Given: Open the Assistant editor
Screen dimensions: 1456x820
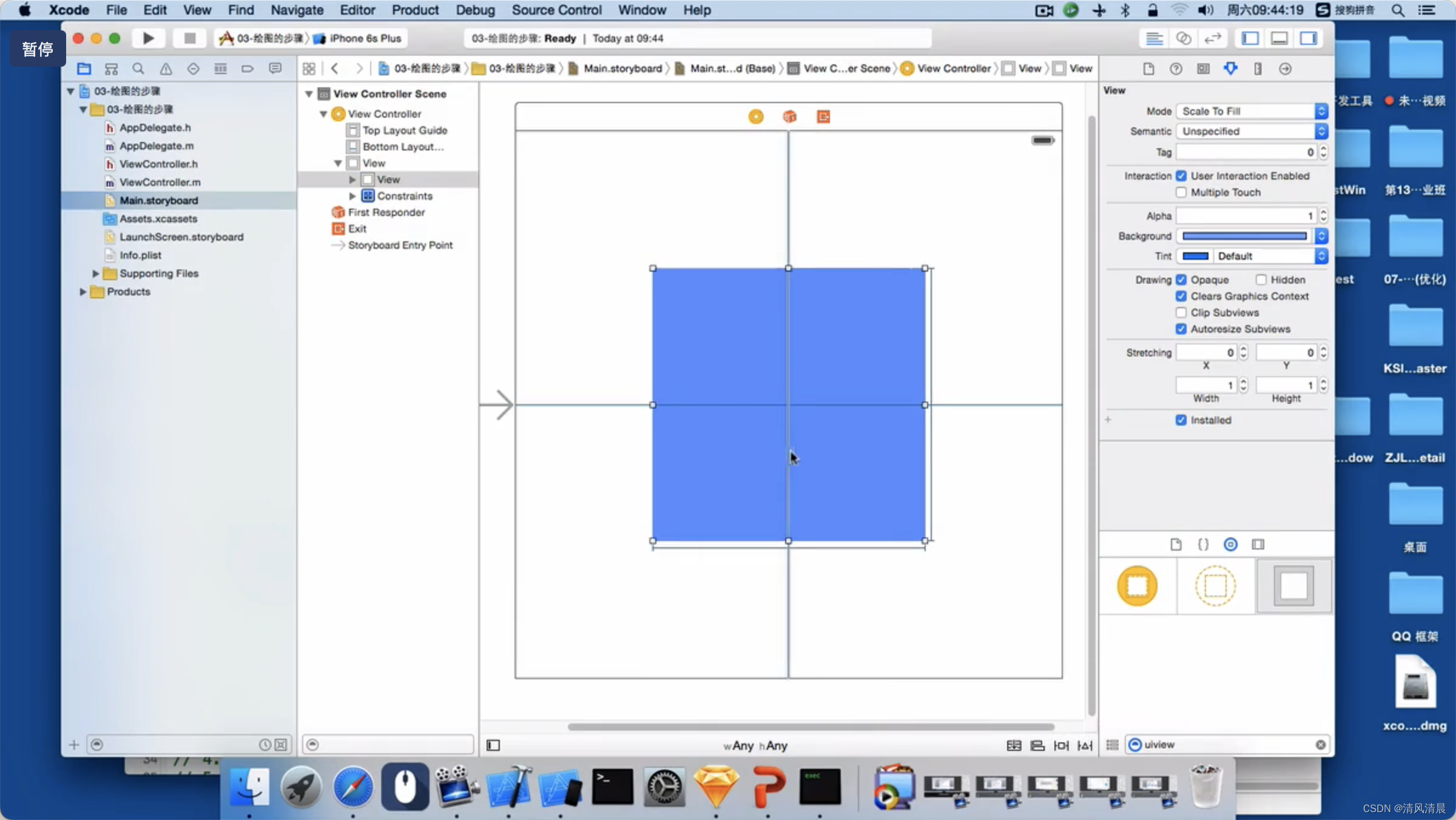Looking at the screenshot, I should [x=1183, y=38].
